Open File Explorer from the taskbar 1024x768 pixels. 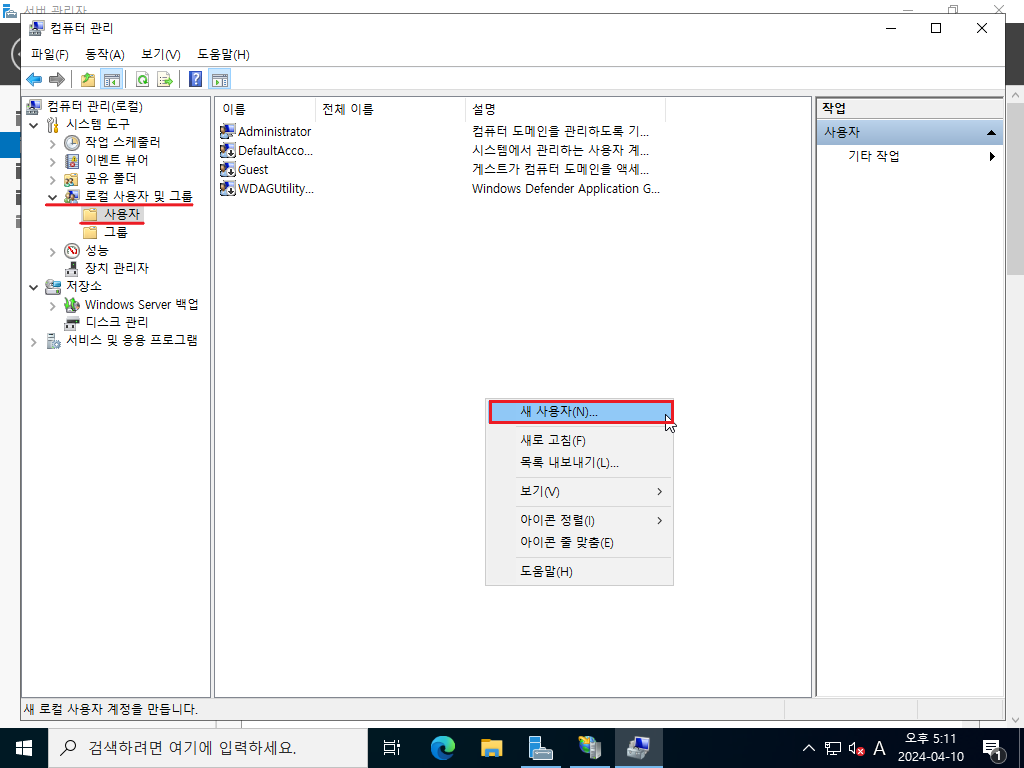492,748
